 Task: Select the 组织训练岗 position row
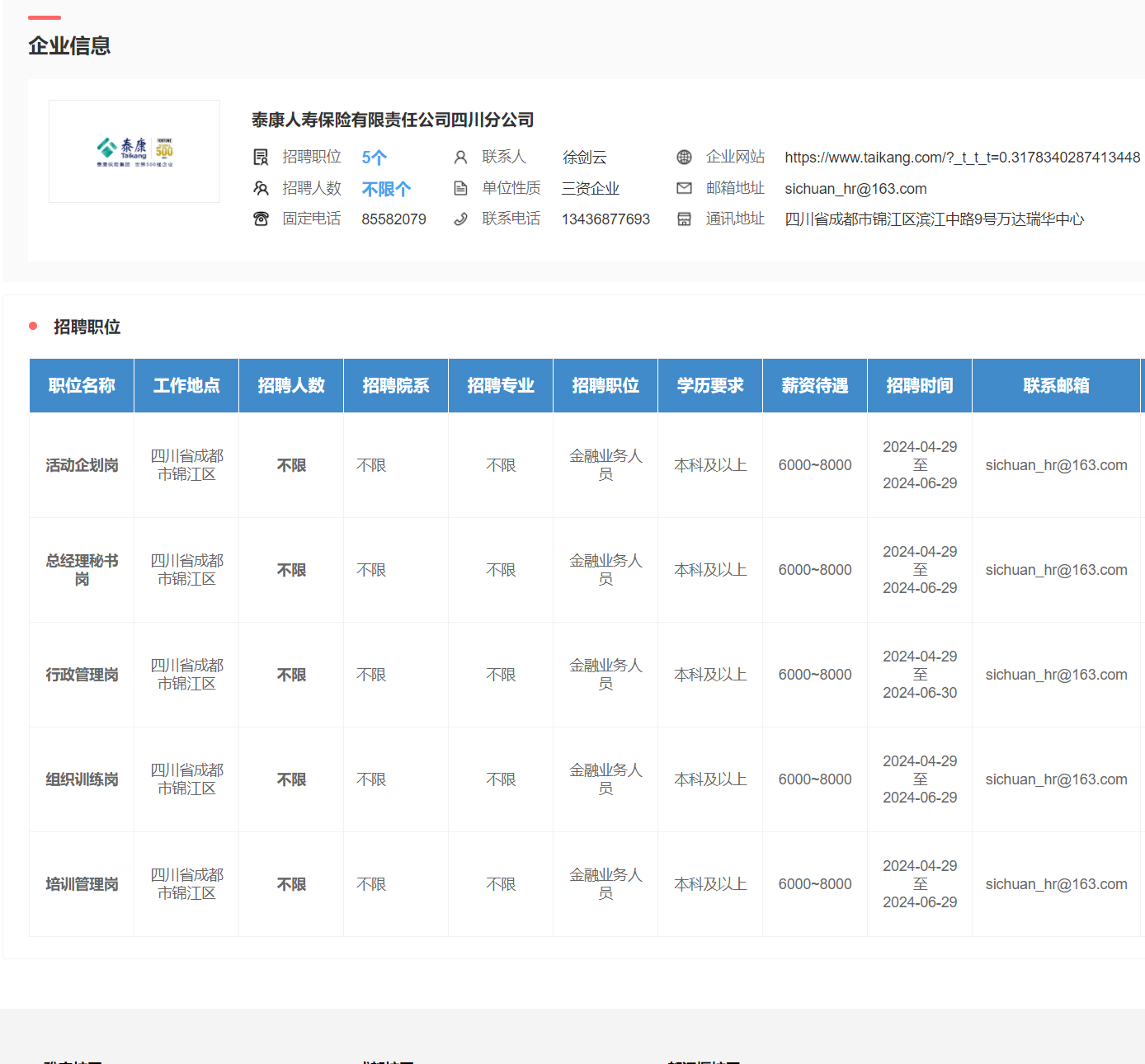coord(82,779)
